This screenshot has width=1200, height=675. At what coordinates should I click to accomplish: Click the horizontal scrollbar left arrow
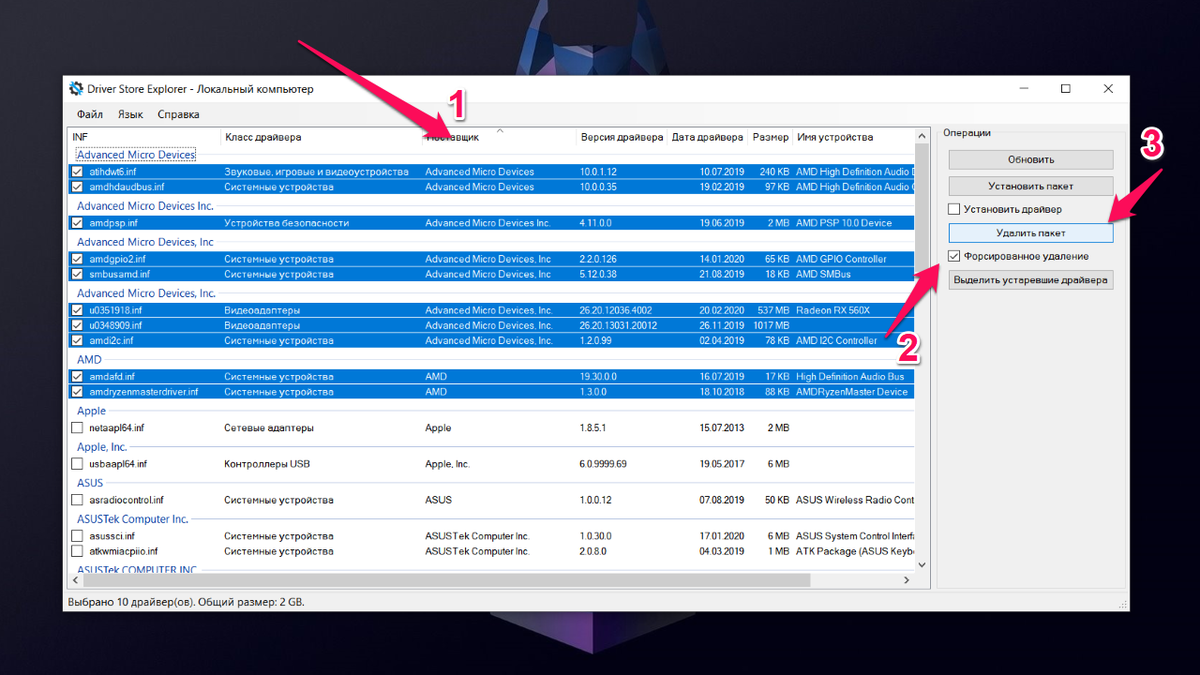point(75,580)
